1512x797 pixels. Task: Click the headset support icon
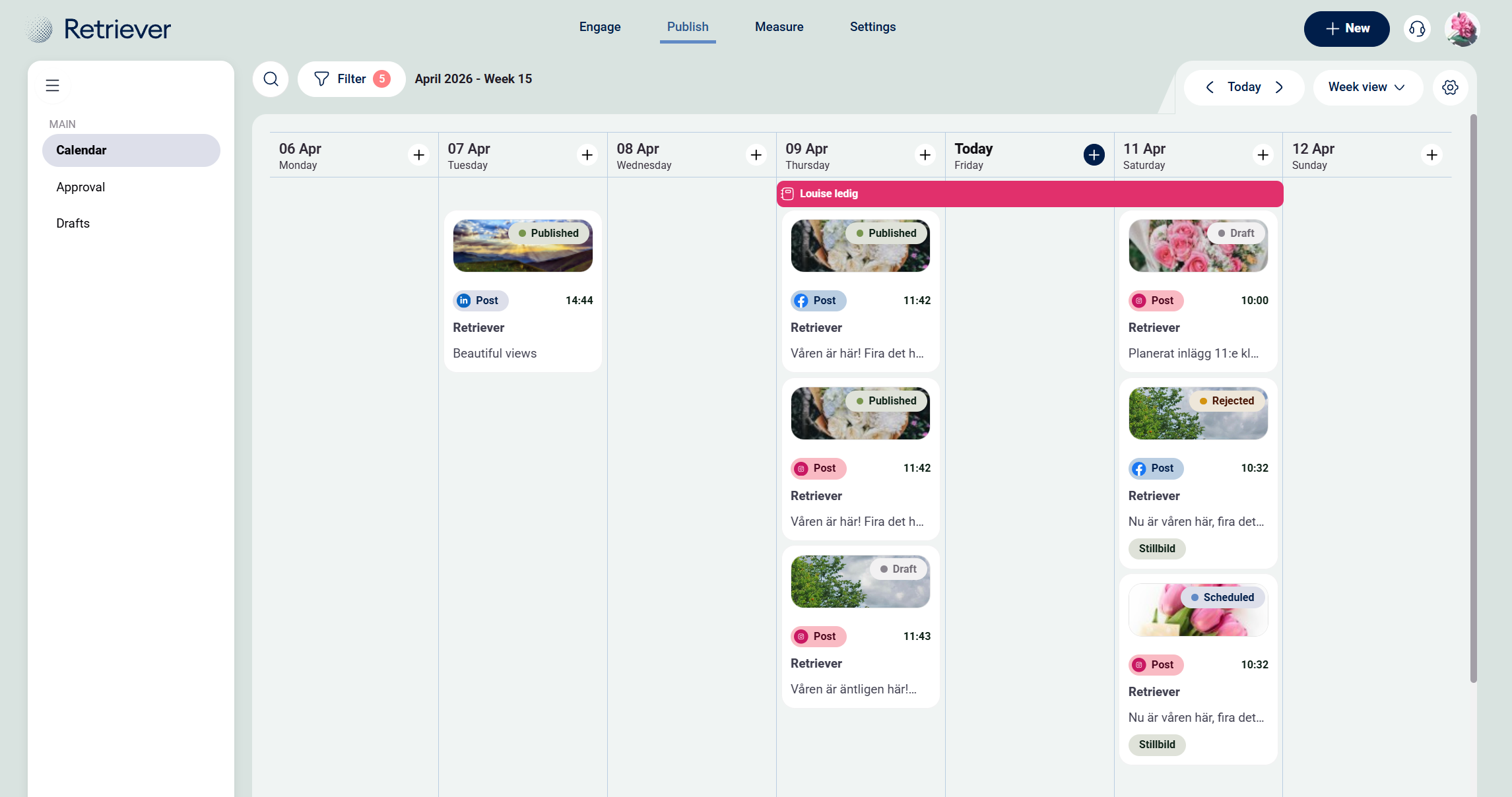[x=1417, y=29]
